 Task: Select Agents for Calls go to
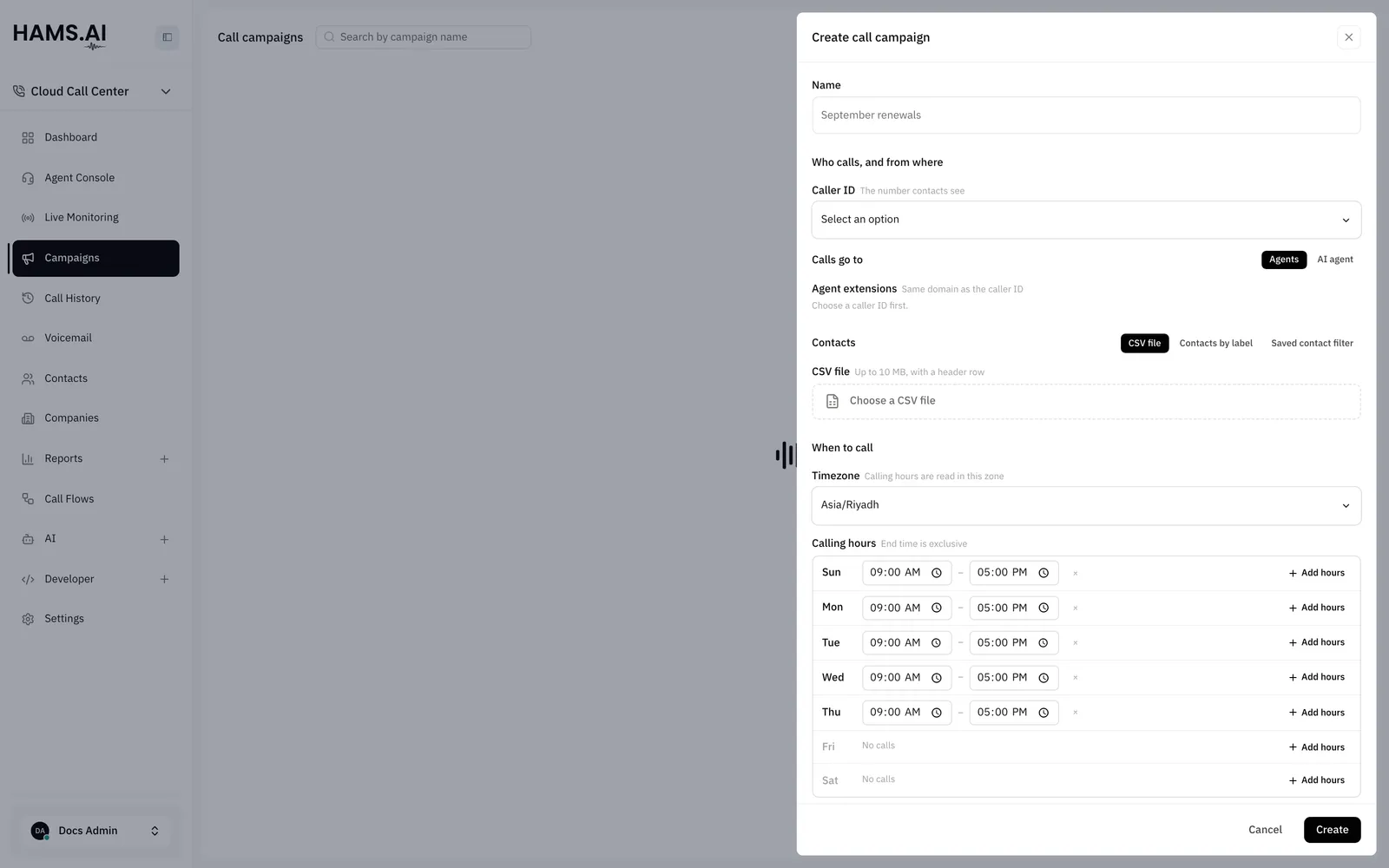1284,260
